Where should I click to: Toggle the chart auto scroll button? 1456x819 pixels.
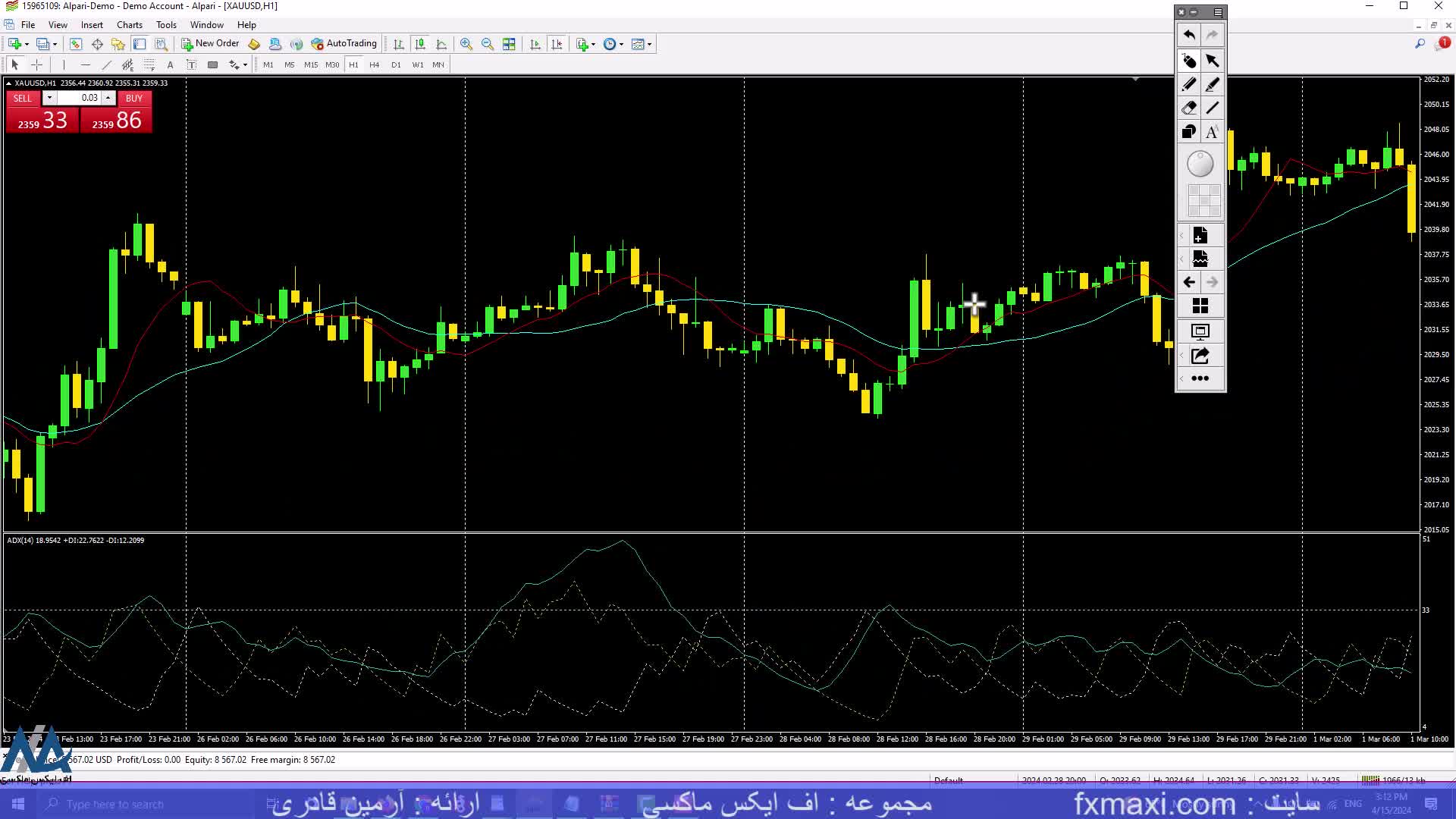pyautogui.click(x=535, y=44)
